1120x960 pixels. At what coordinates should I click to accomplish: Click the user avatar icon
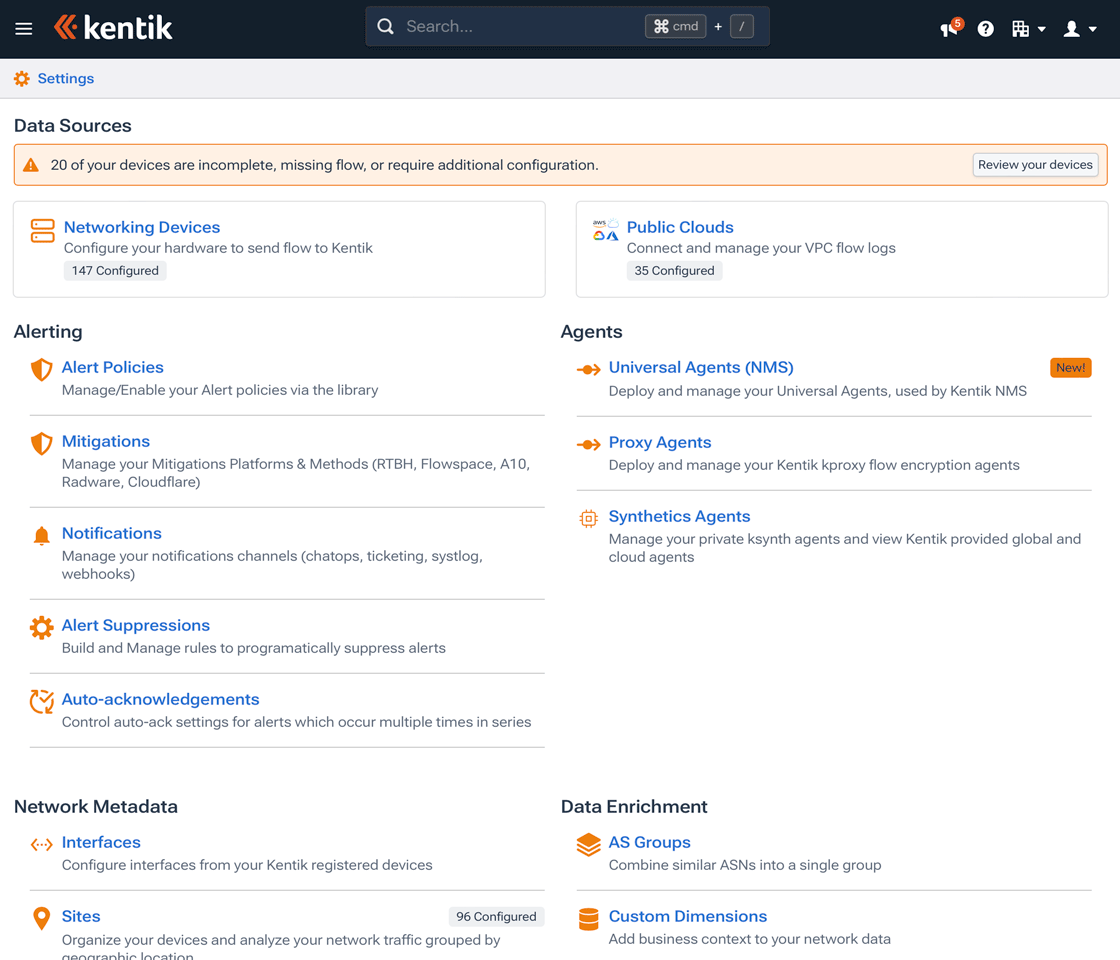tap(1073, 28)
